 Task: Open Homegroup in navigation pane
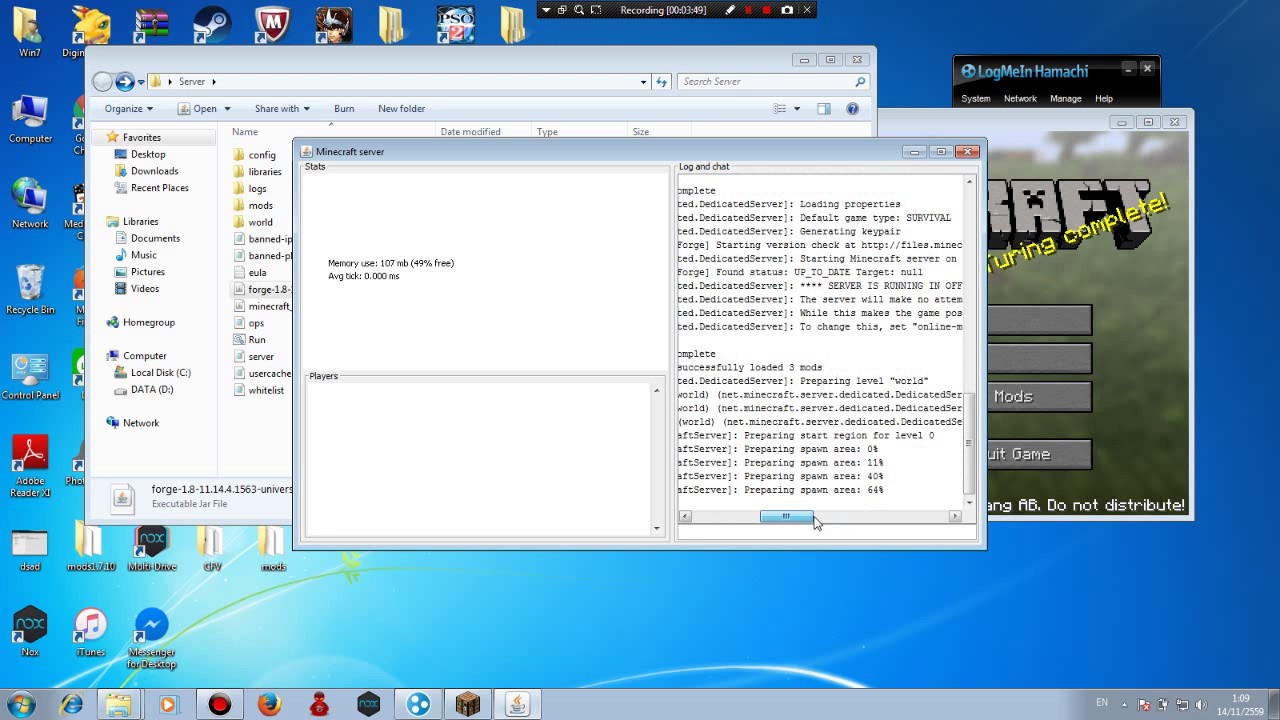(148, 322)
